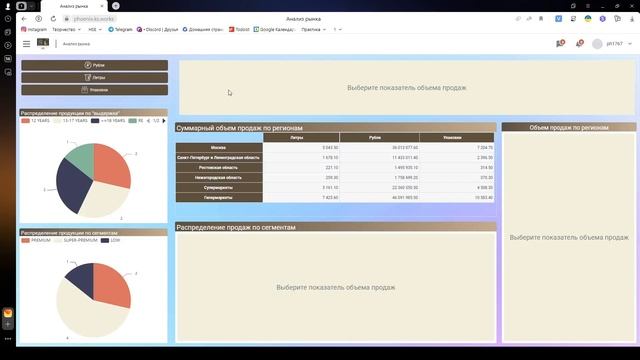Viewport: 640px width, 360px height.
Task: Close the Анализ рынка browser tab
Action: click(x=102, y=6)
